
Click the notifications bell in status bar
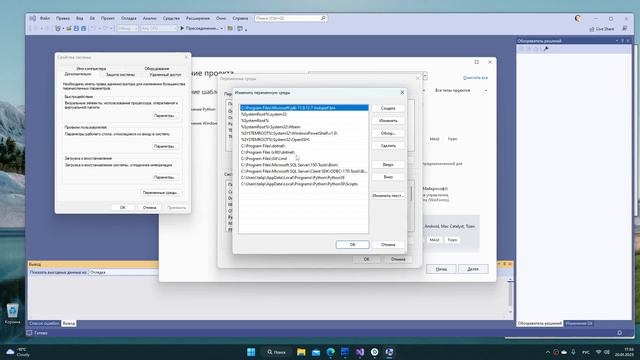tap(620, 333)
